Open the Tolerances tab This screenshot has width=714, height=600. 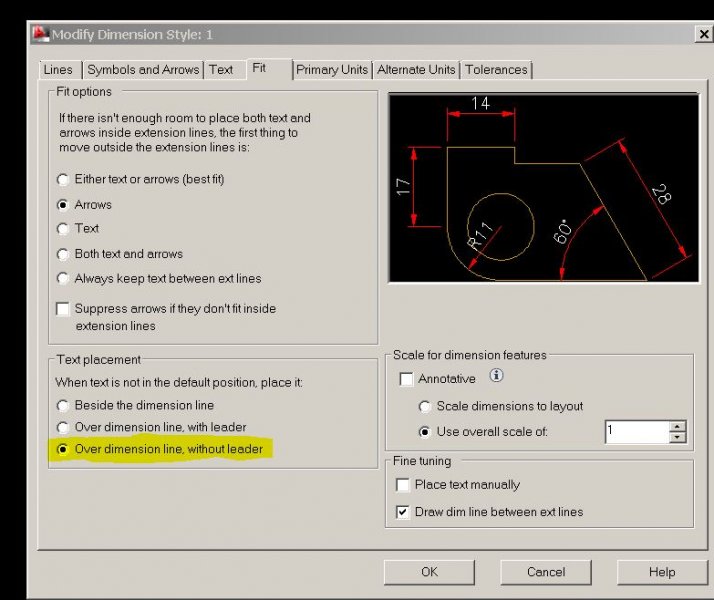pyautogui.click(x=496, y=70)
